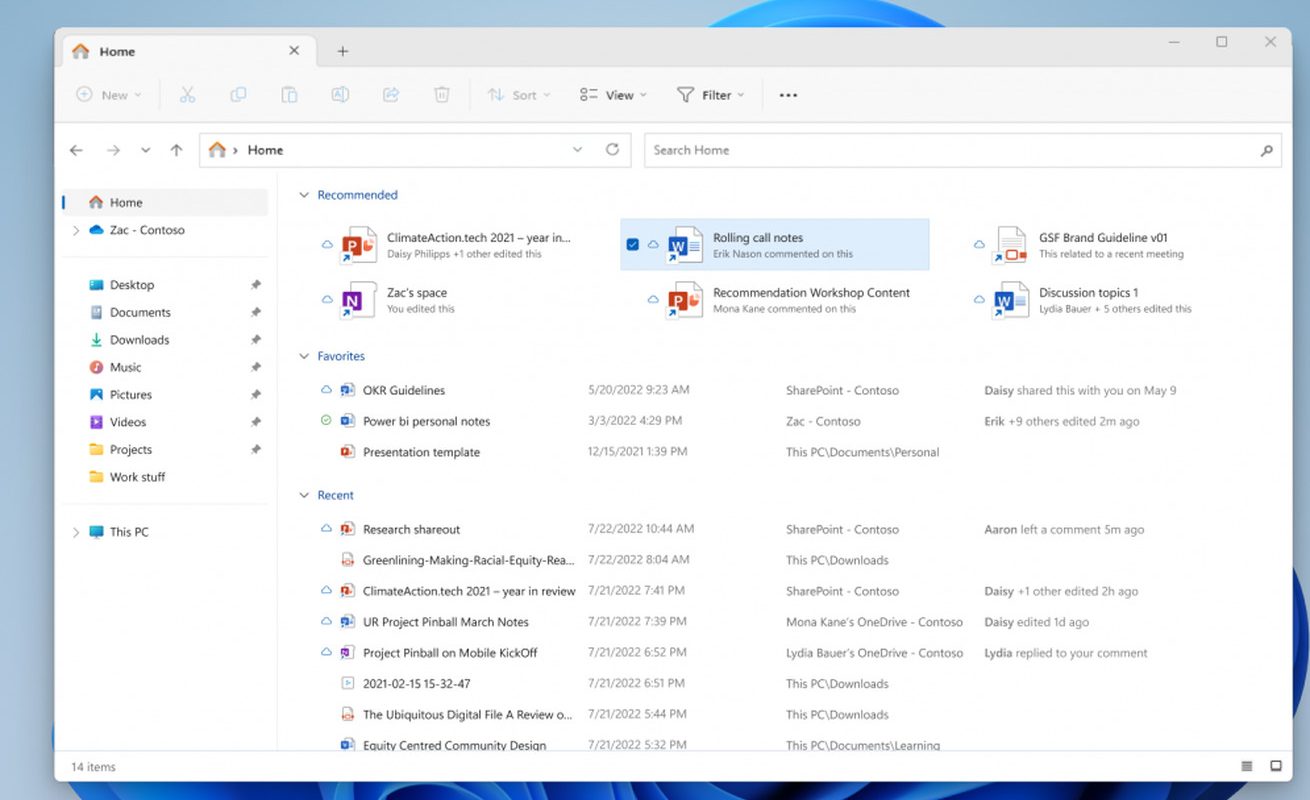Click the Share icon in toolbar

coord(391,95)
